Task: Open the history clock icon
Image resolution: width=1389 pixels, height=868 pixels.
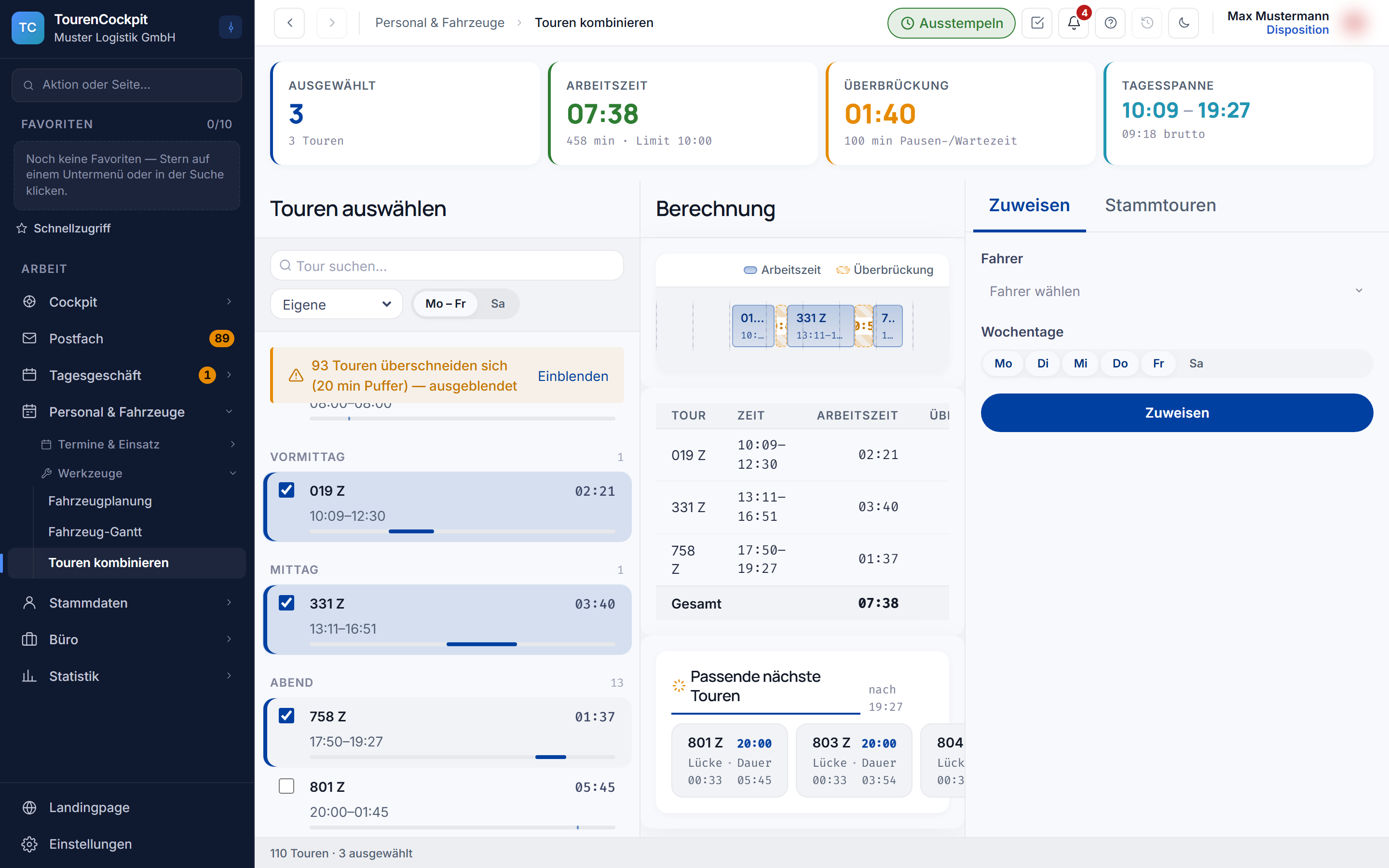Action: pos(1147,23)
